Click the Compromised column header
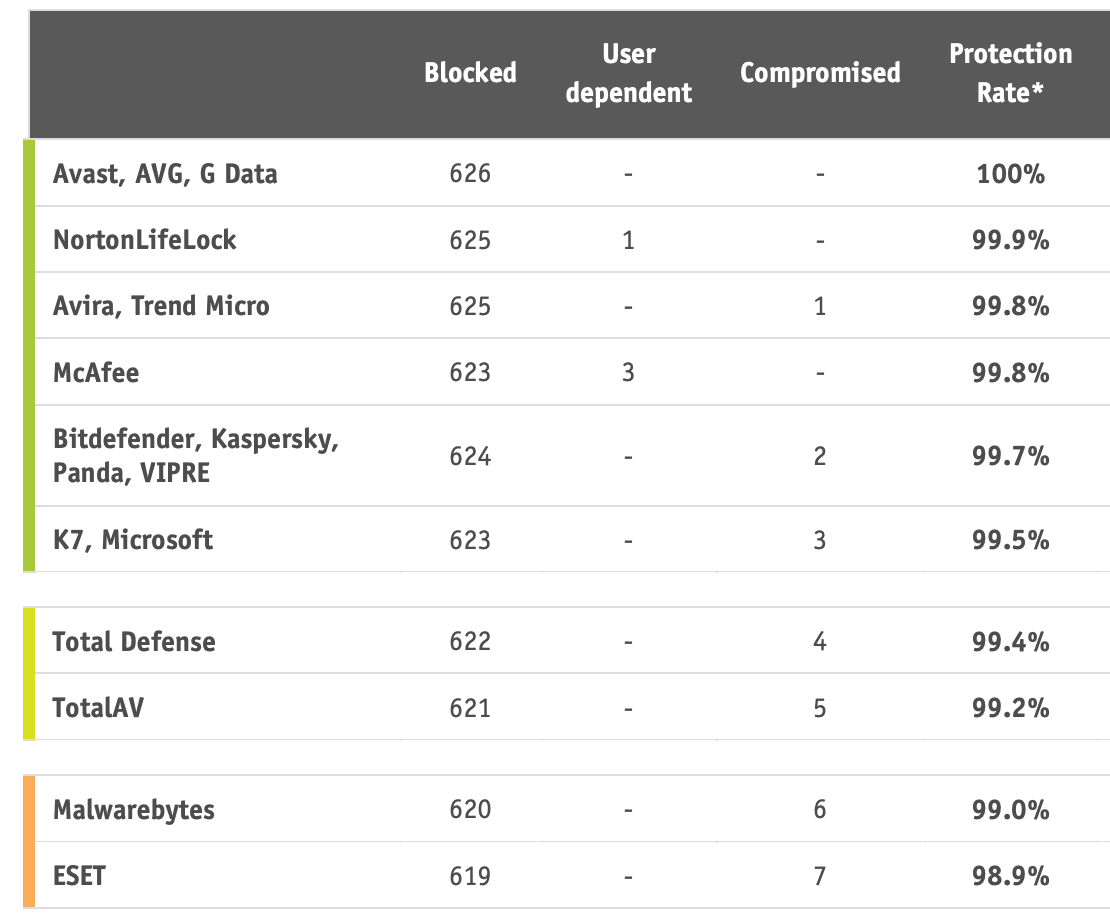Viewport: 1110px width, 918px height. 820,73
